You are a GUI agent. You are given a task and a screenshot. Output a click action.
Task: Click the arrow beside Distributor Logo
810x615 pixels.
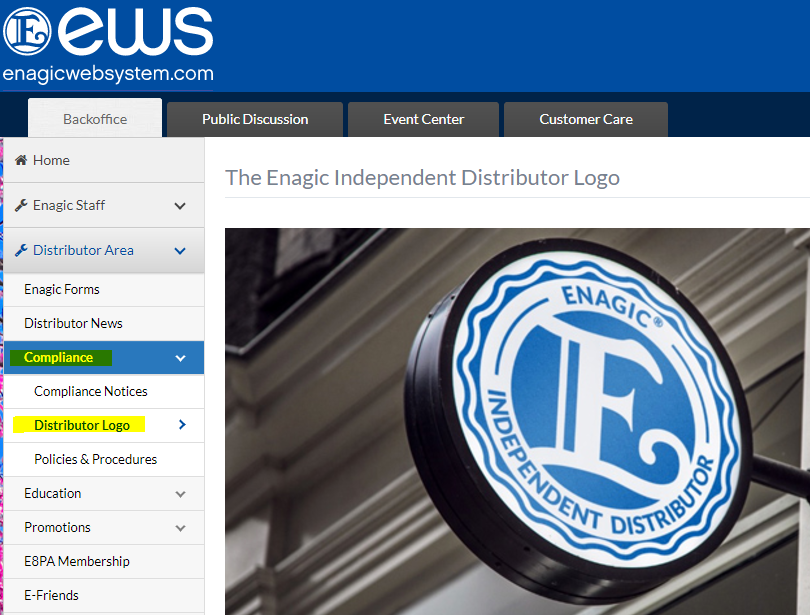pyautogui.click(x=182, y=425)
